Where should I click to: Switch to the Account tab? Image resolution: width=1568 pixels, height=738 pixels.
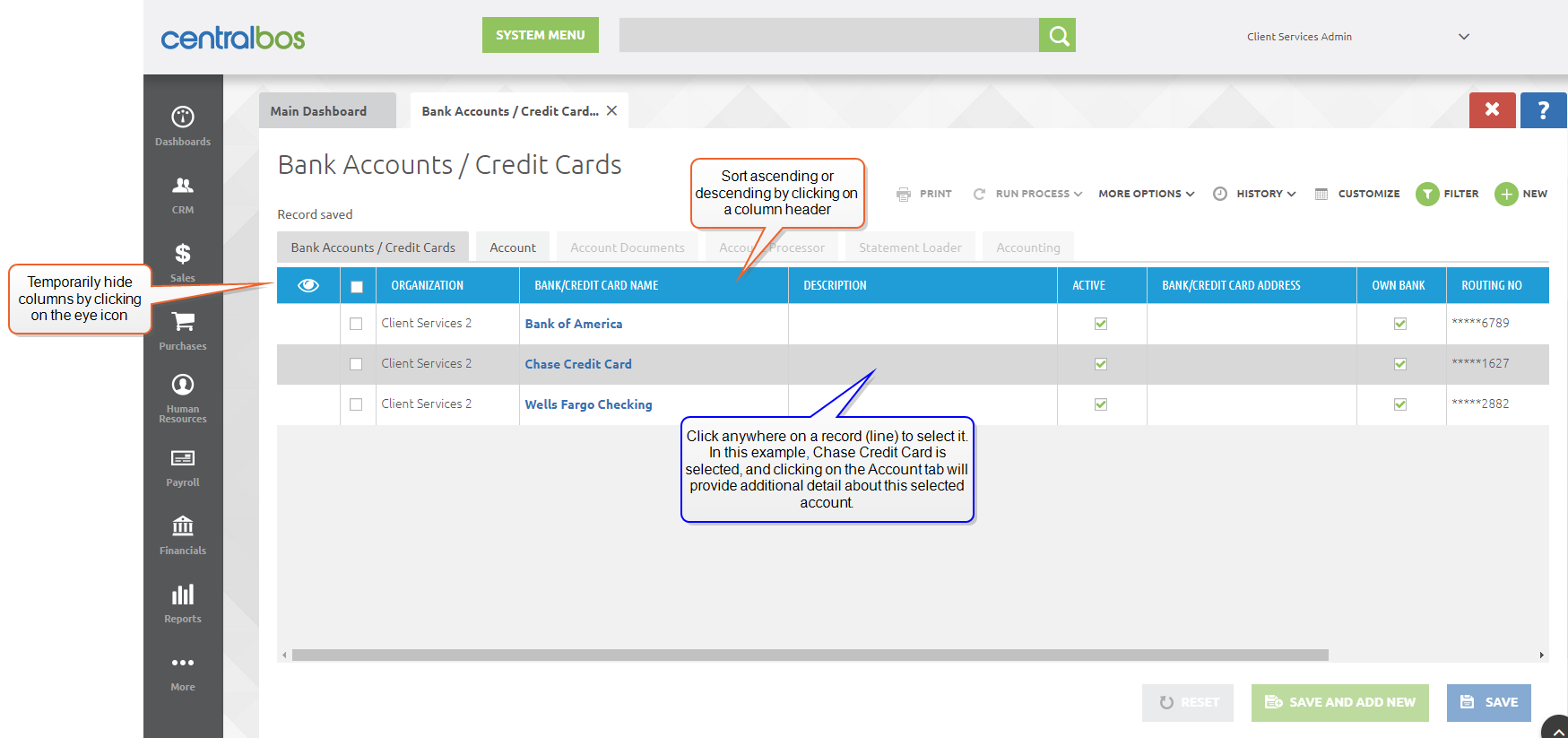(x=513, y=247)
